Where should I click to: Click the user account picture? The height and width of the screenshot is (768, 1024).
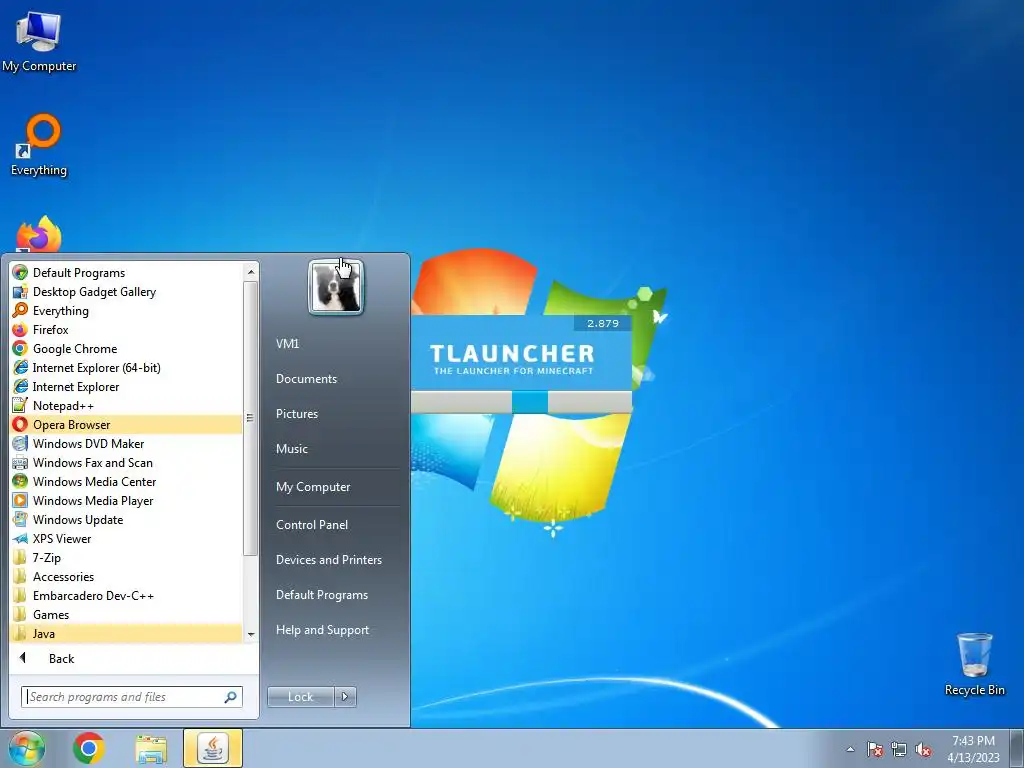pos(336,287)
